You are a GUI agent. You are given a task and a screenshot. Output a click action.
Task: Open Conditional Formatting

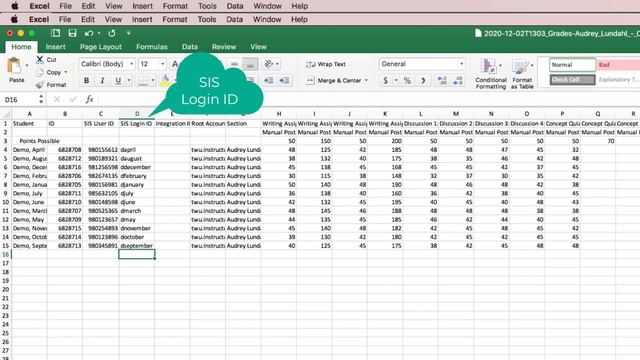tap(491, 73)
